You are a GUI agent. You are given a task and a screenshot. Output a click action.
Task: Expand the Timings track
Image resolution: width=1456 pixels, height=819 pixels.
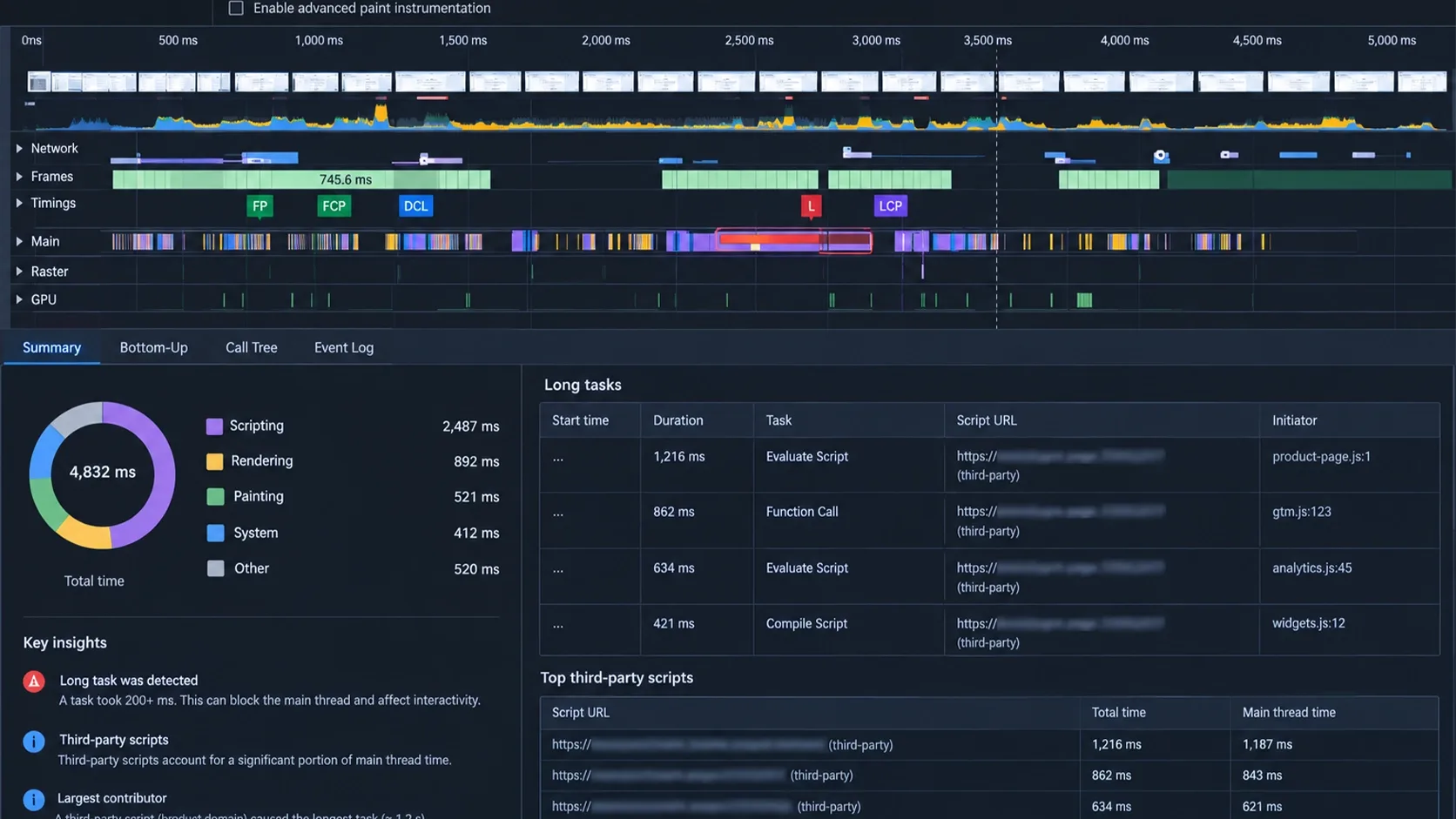click(19, 203)
